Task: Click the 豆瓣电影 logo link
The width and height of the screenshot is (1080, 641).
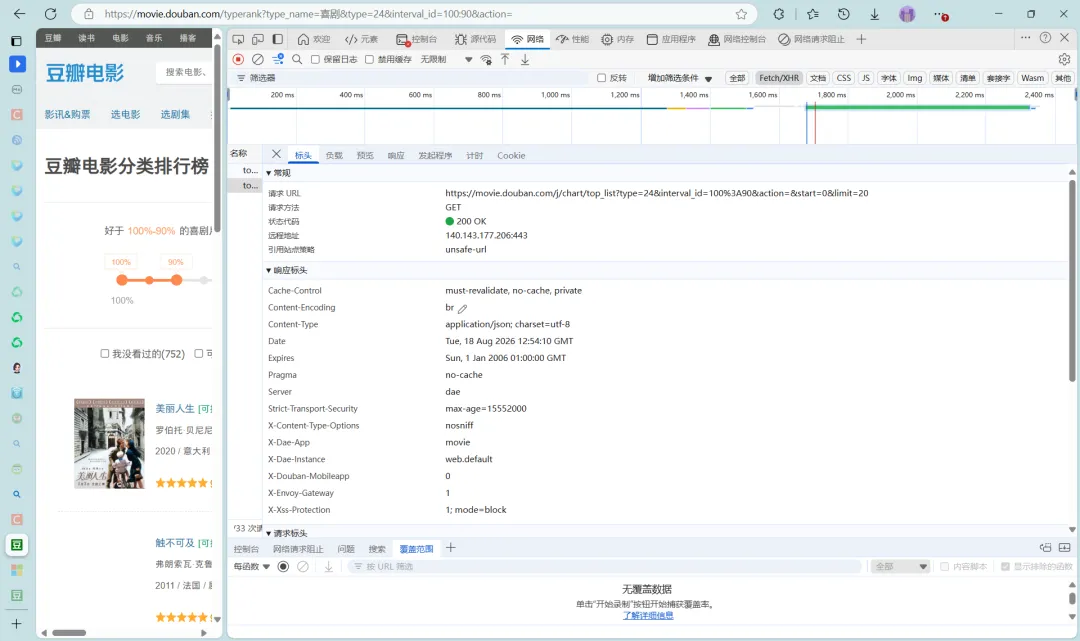Action: click(85, 72)
